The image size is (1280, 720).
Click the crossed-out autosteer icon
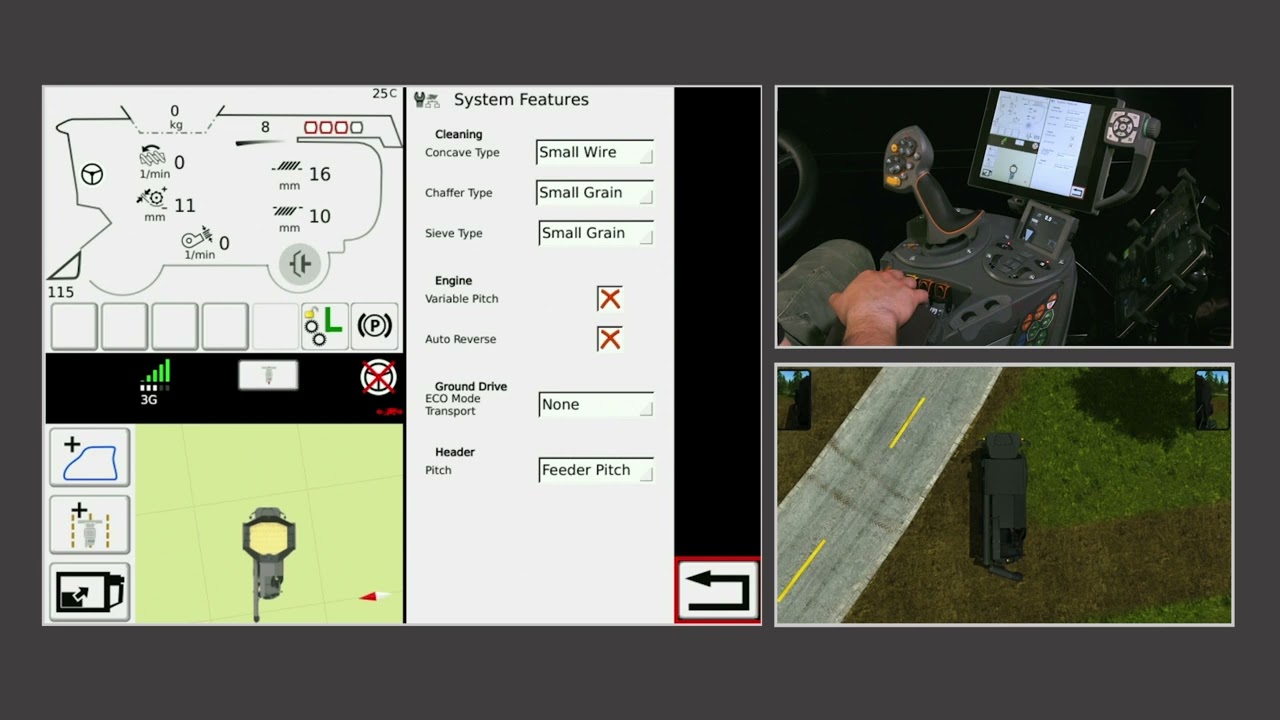[x=378, y=378]
